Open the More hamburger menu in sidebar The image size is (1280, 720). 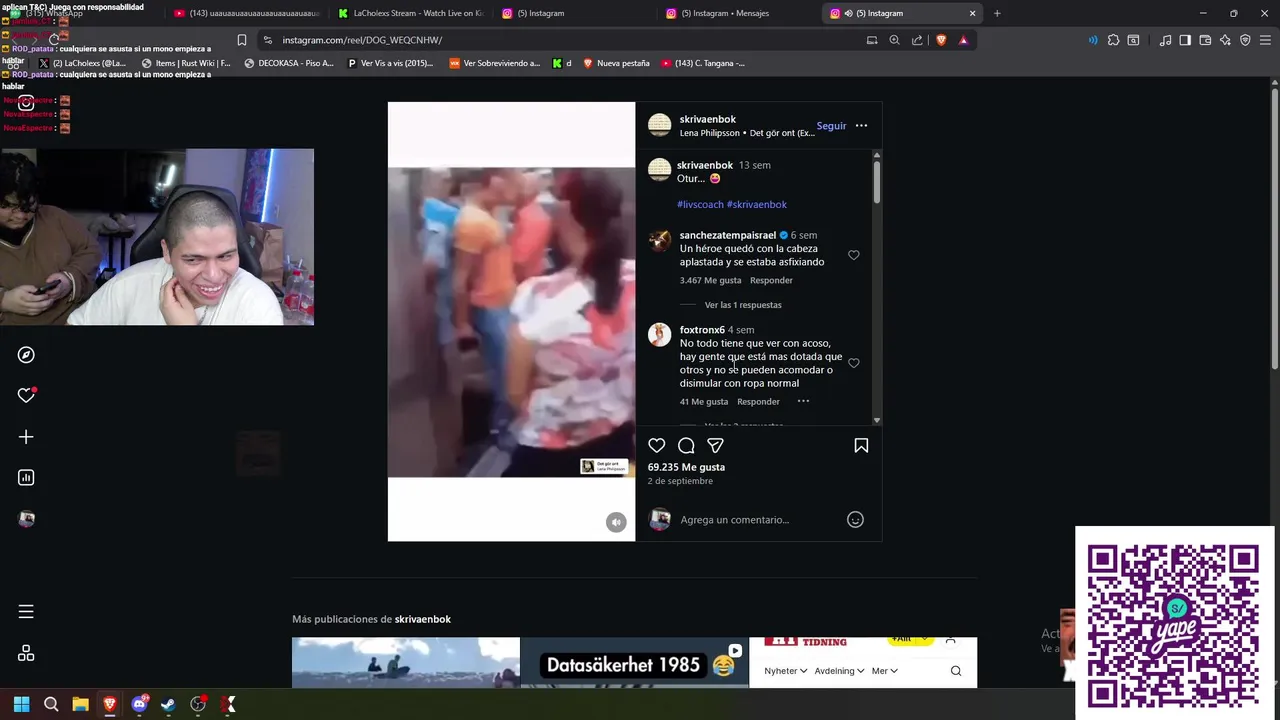(26, 612)
